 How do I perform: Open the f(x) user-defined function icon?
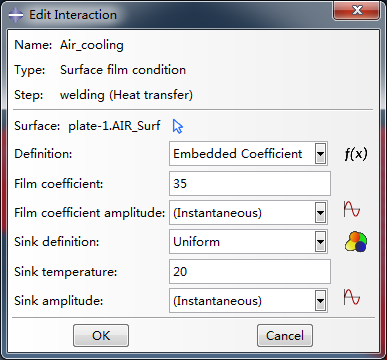coord(356,154)
